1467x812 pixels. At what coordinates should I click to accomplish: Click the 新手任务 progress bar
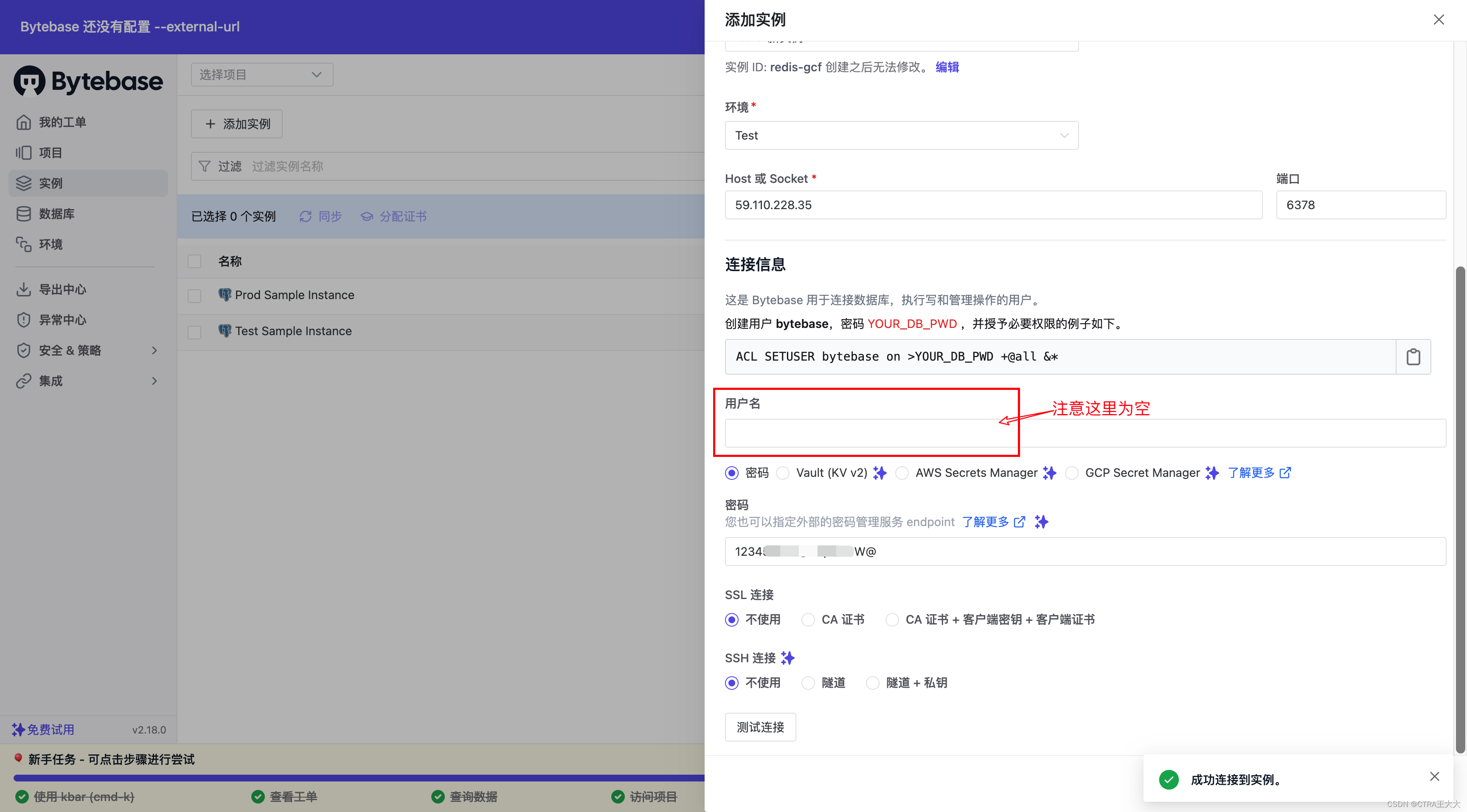(359, 778)
